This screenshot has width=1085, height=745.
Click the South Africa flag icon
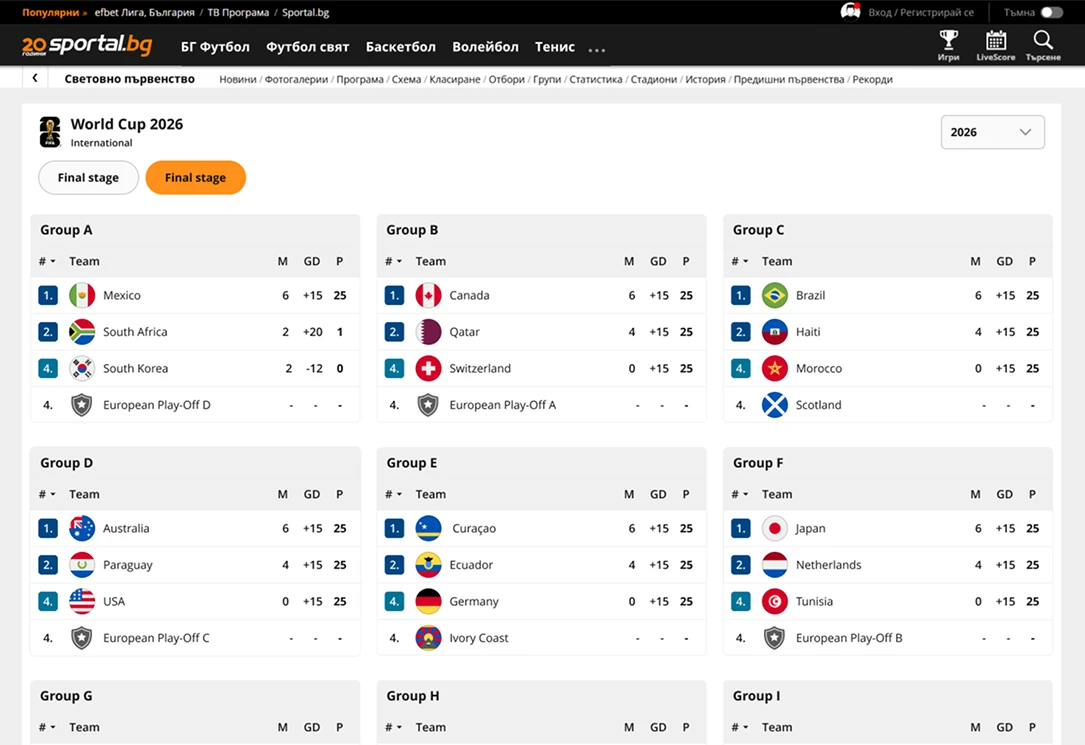82,332
